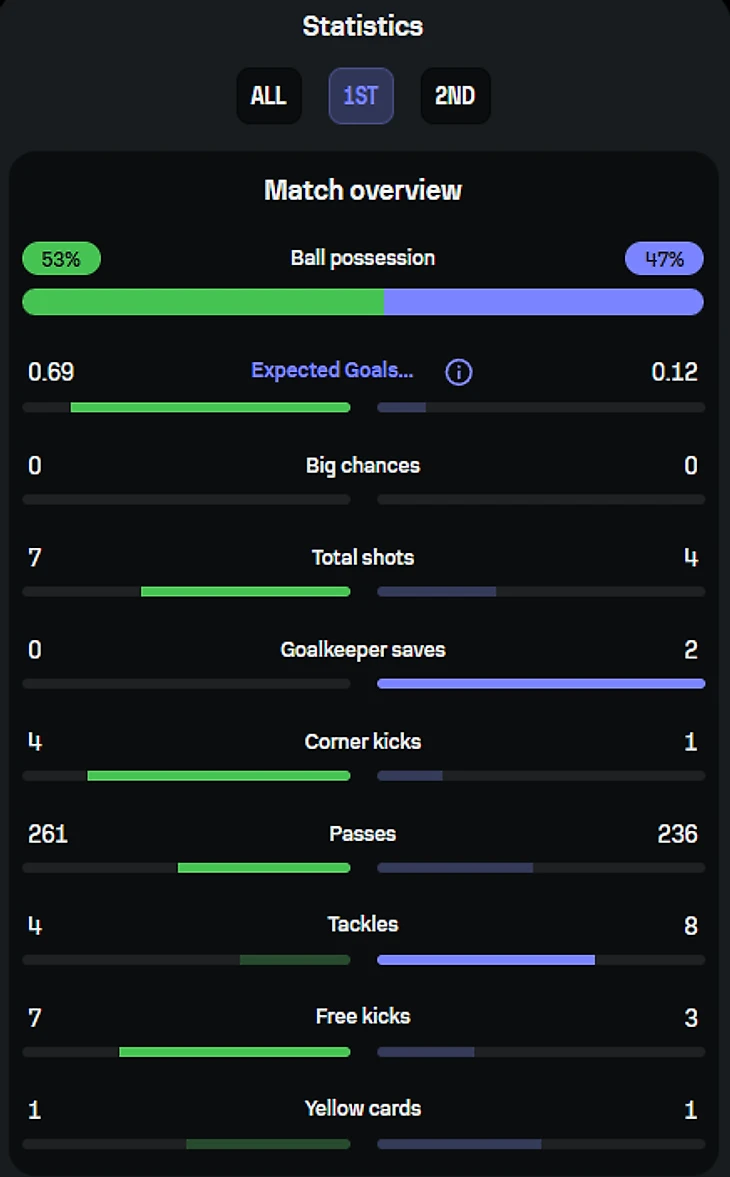The height and width of the screenshot is (1177, 730).
Task: Select the 1ST half tab
Action: click(361, 96)
